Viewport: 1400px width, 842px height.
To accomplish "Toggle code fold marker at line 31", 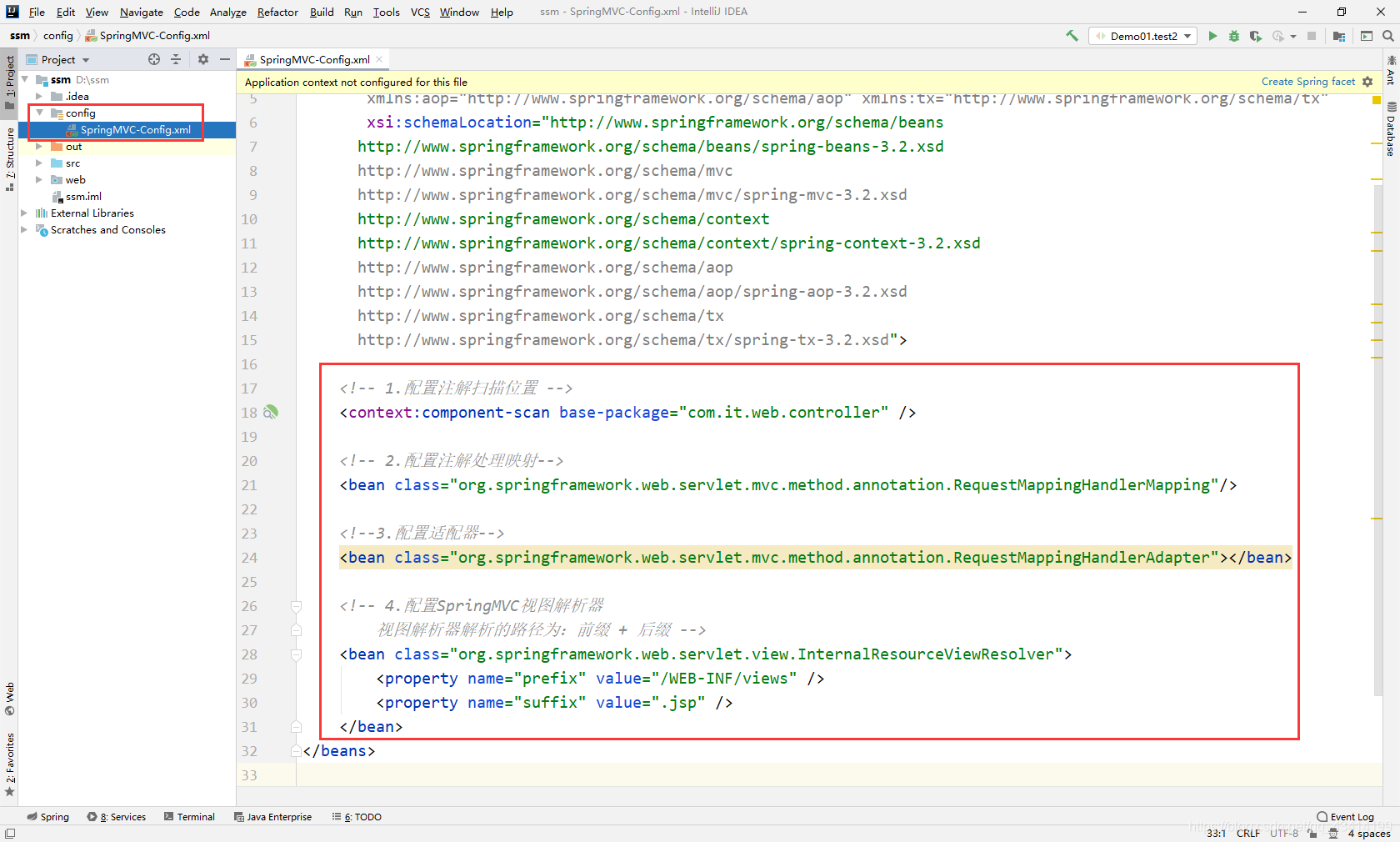I will coord(296,727).
